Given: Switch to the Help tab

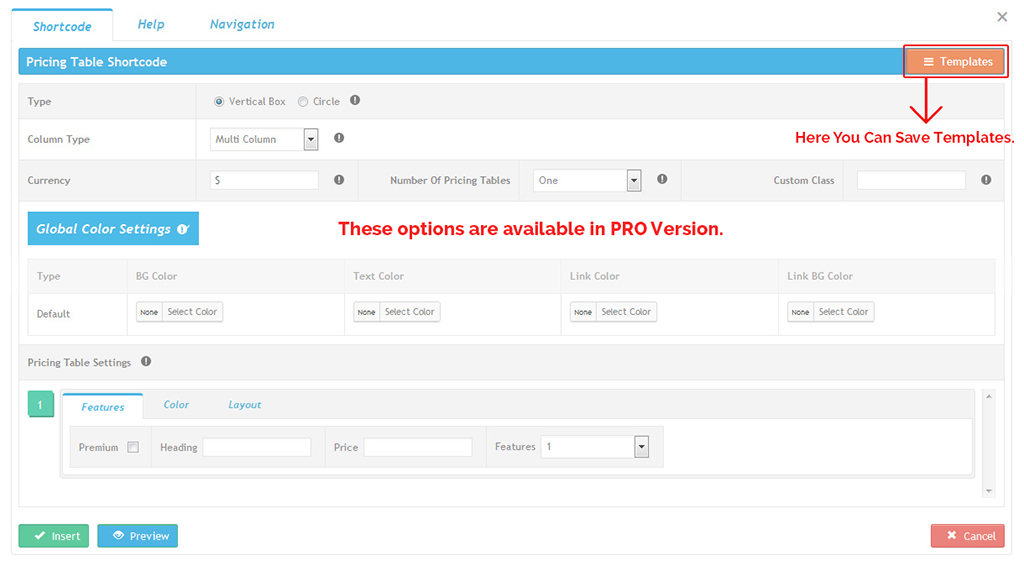Looking at the screenshot, I should 151,24.
